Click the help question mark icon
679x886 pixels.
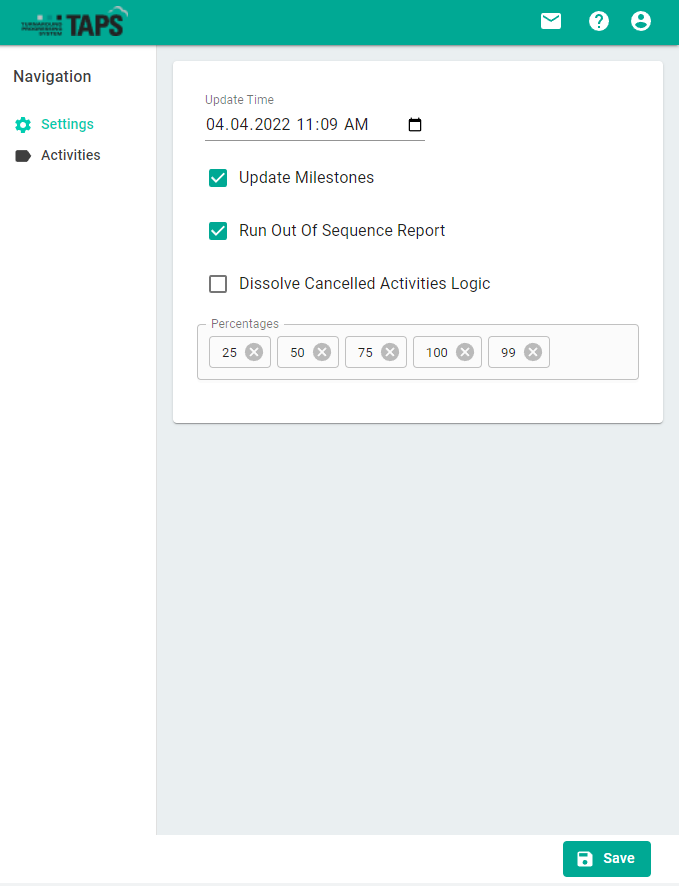tap(599, 21)
